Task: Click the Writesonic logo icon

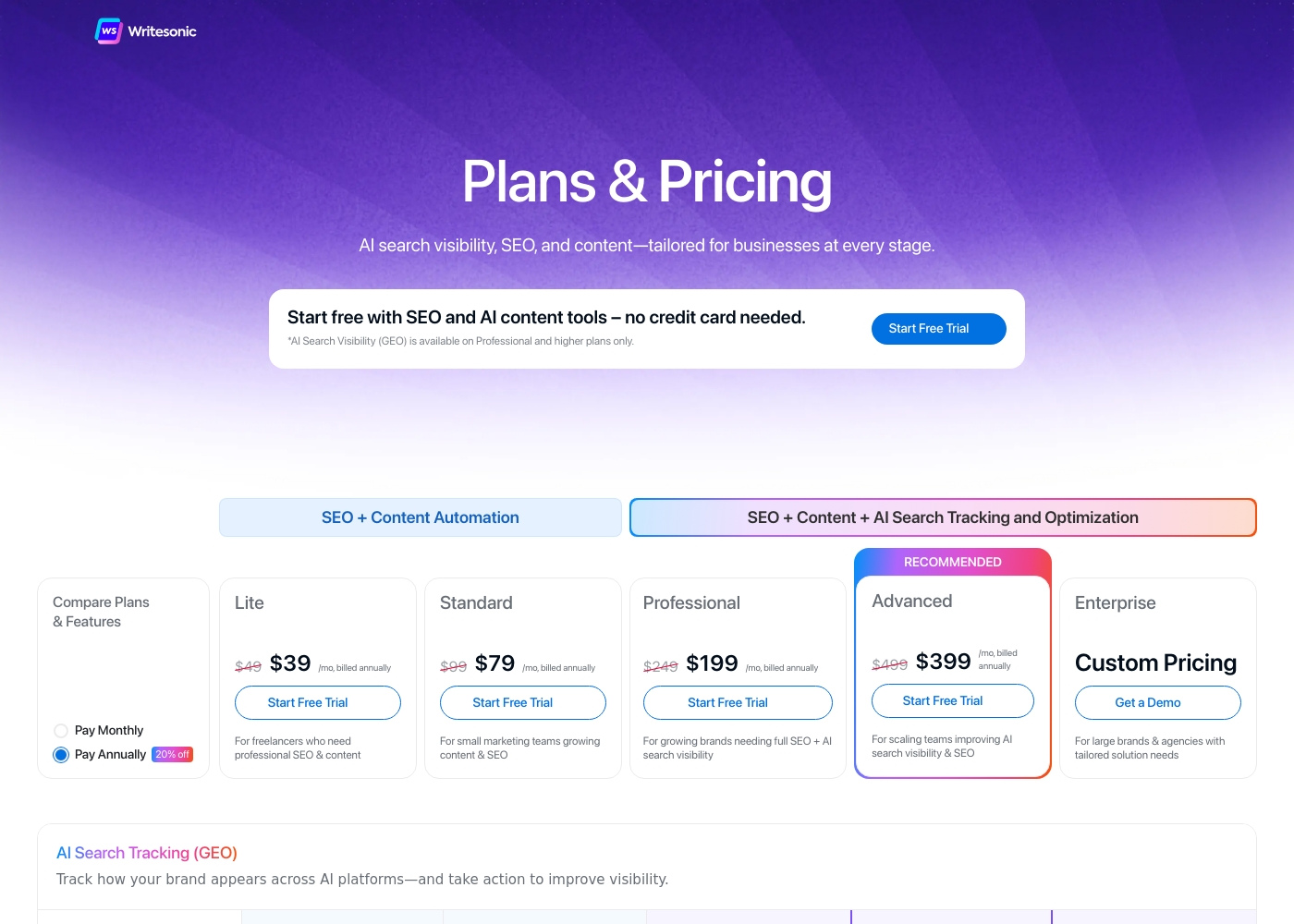Action: click(x=108, y=30)
